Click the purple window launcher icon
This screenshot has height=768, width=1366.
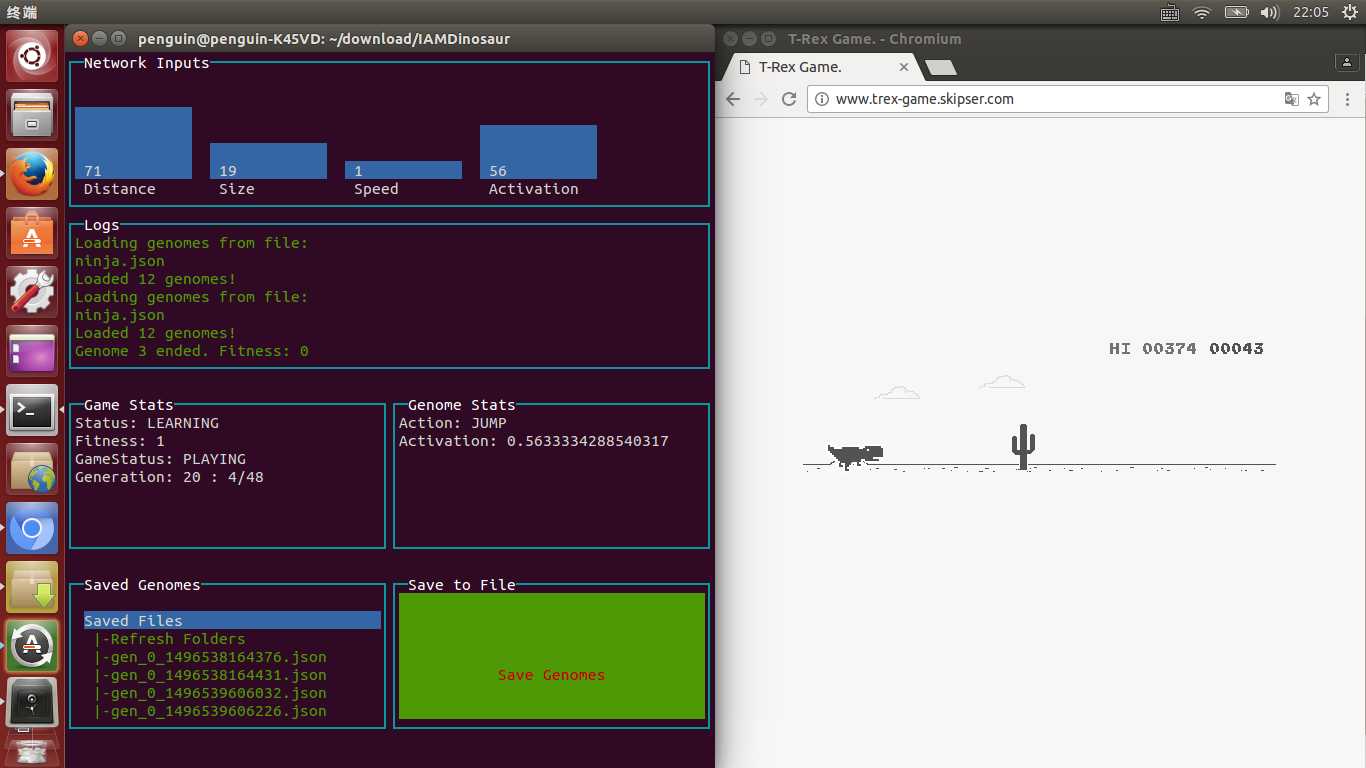(x=32, y=351)
